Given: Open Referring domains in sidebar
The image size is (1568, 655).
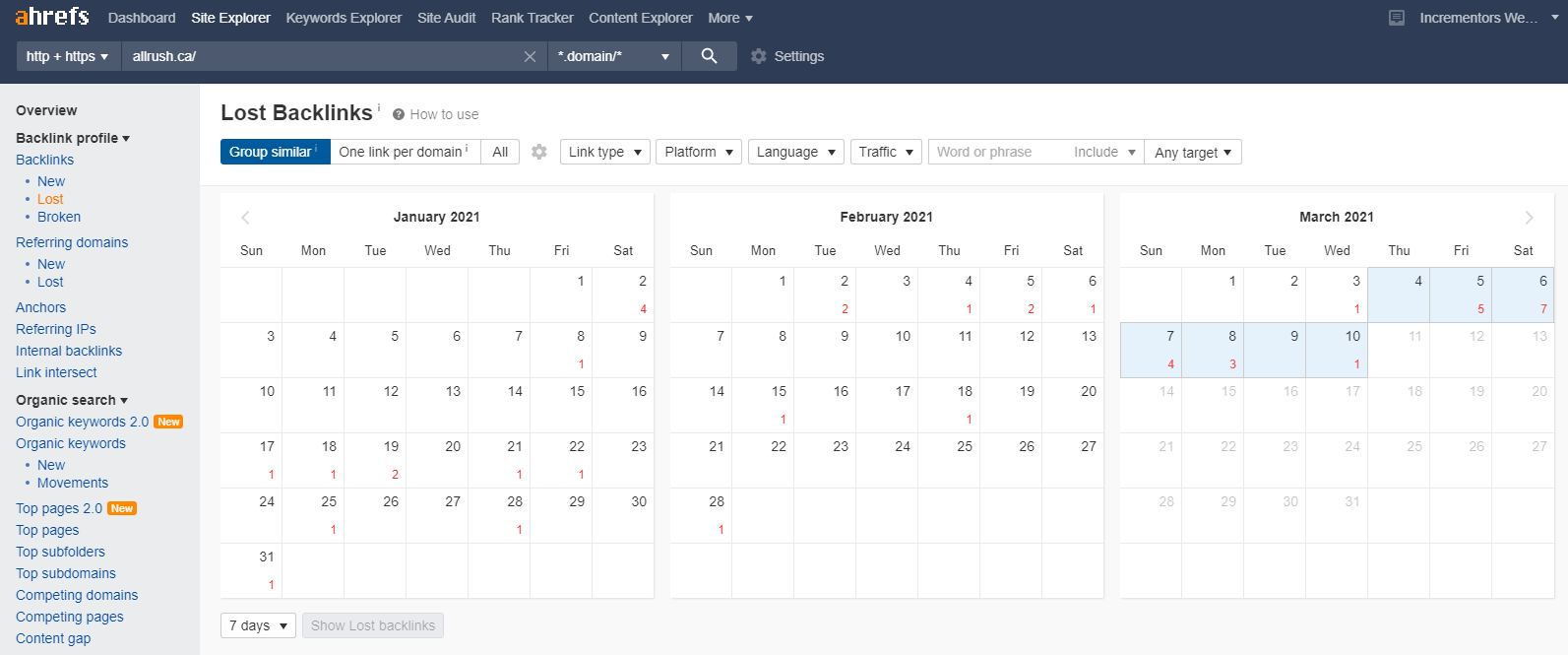Looking at the screenshot, I should pos(72,242).
